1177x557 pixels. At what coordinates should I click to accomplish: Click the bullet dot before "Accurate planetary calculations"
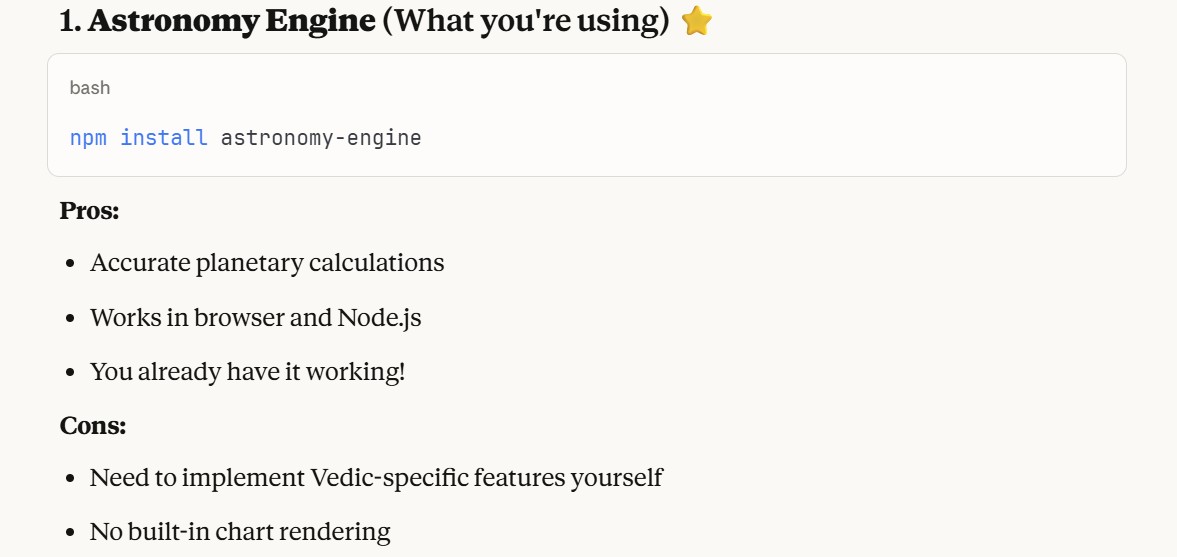70,264
